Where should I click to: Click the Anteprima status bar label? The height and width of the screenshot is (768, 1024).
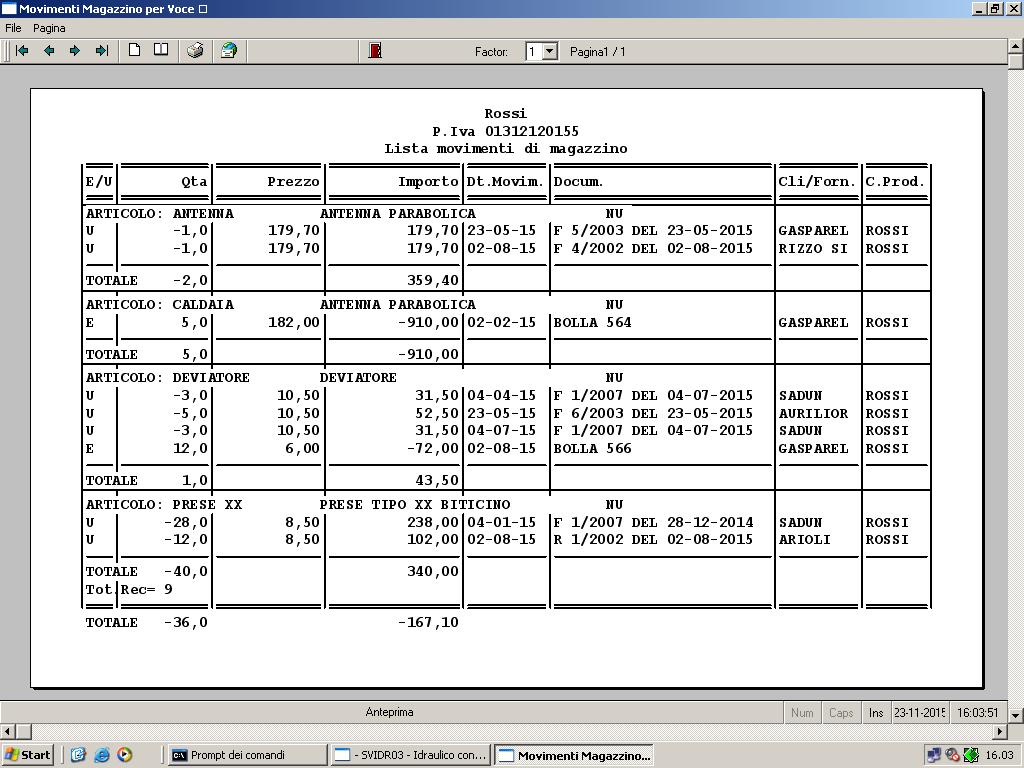coord(389,712)
